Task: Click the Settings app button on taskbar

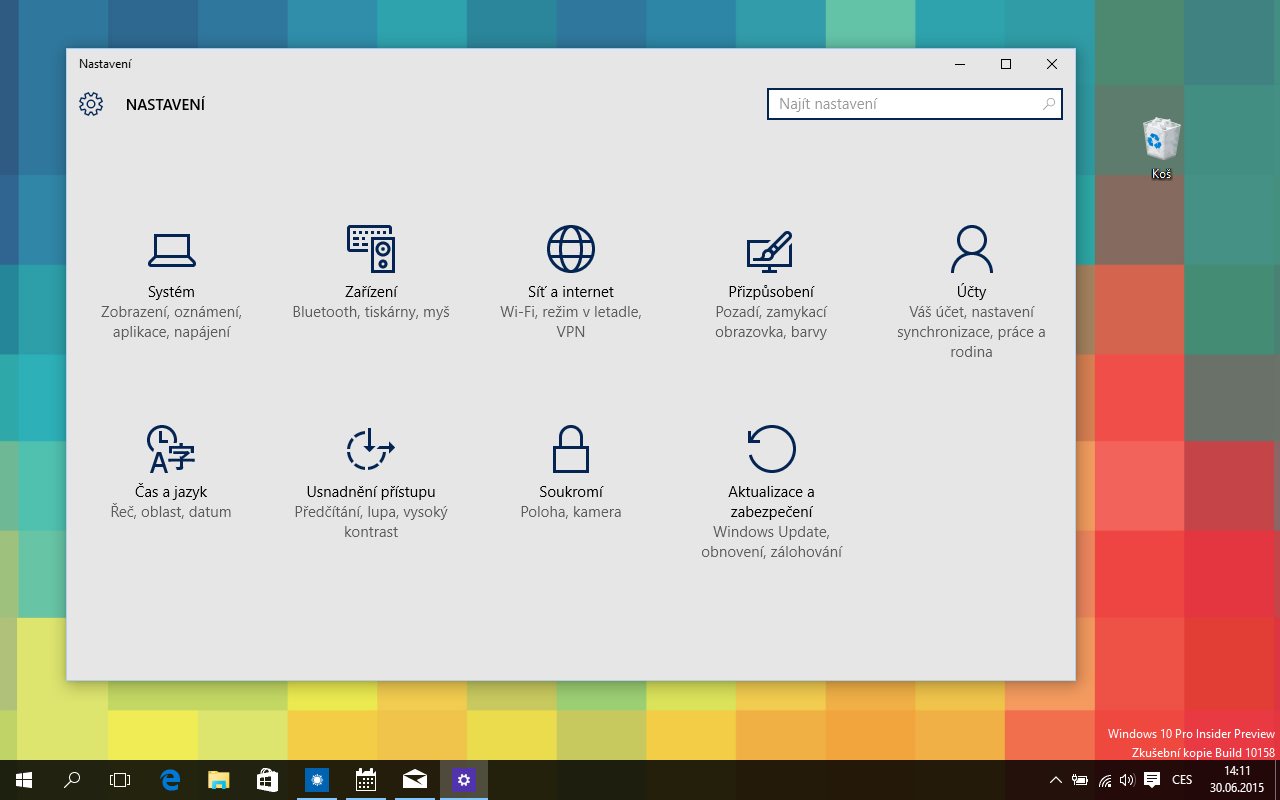Action: [x=463, y=780]
